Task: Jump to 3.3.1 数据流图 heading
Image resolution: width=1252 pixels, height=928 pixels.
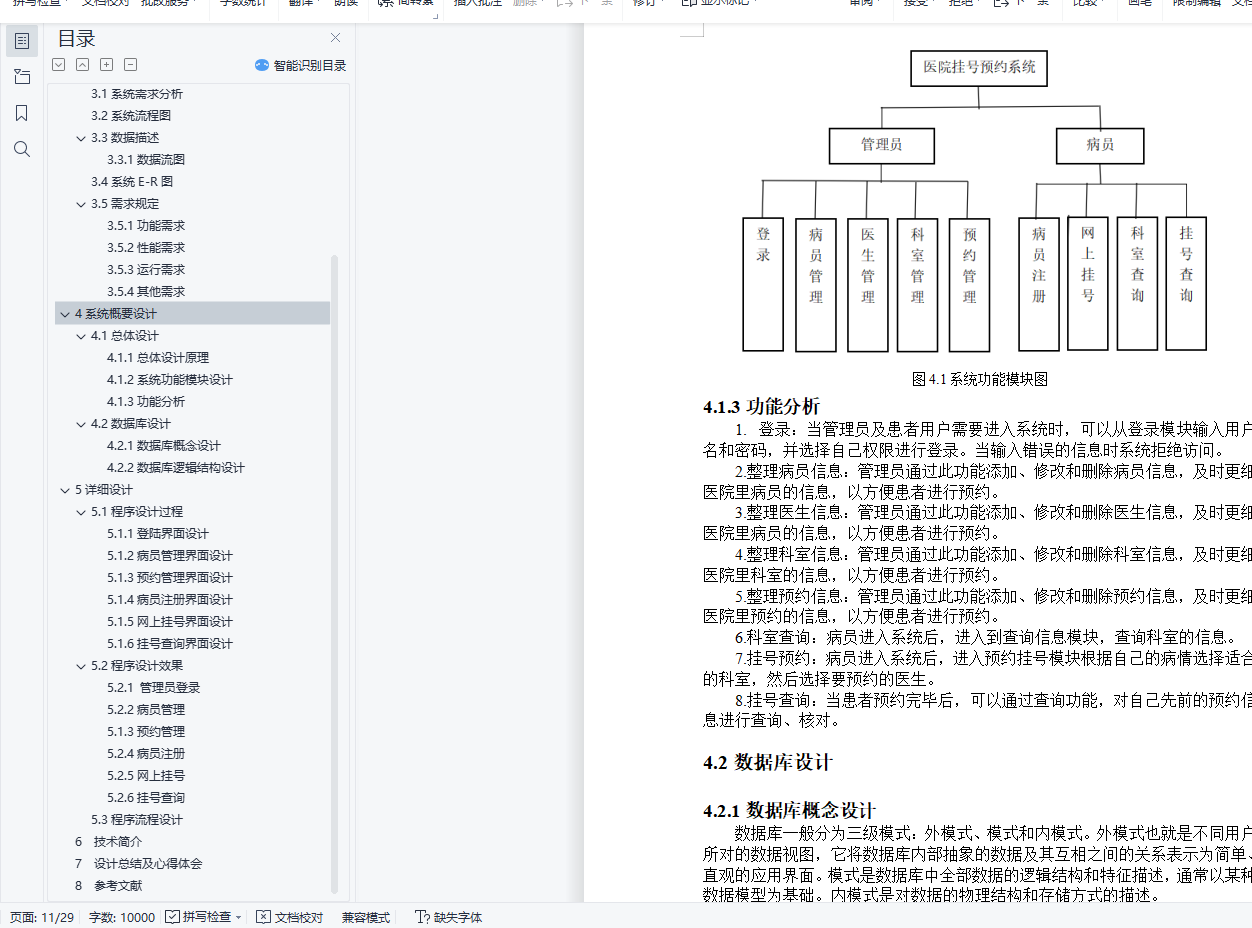Action: tap(146, 160)
